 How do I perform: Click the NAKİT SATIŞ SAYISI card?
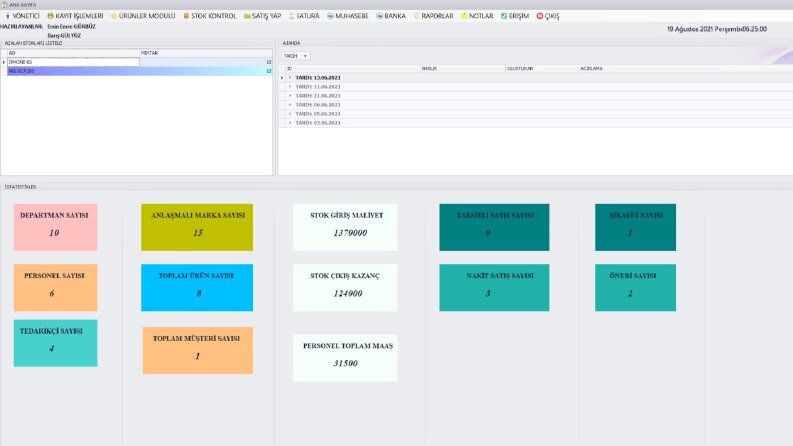(494, 287)
